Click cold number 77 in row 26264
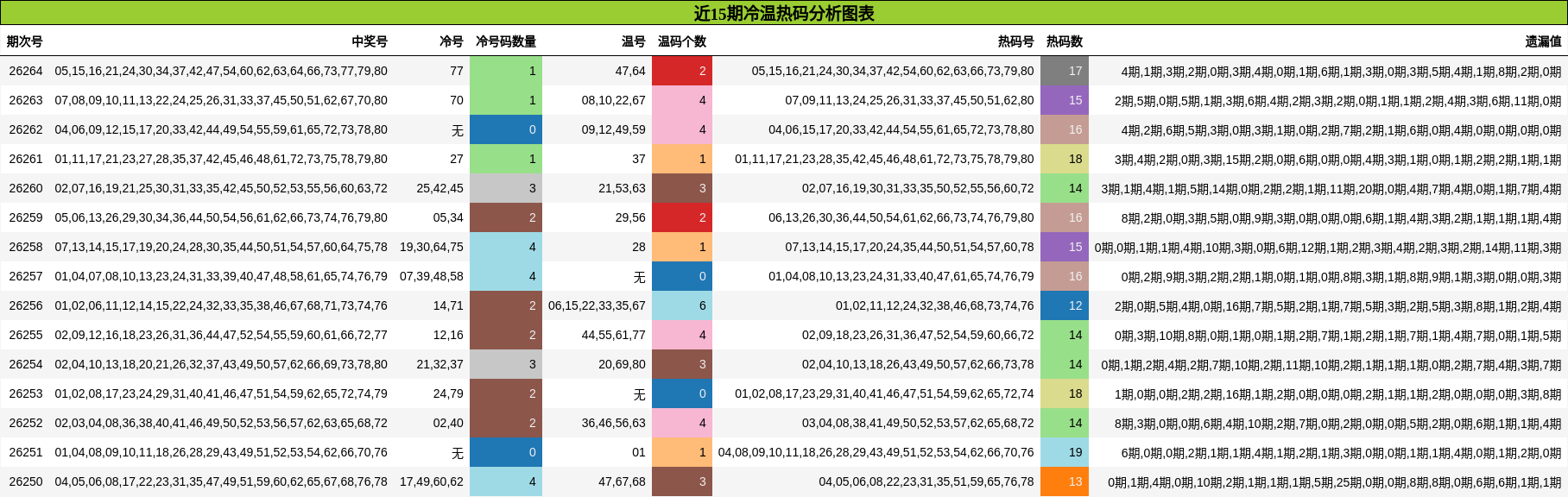The height and width of the screenshot is (497, 1568). [x=457, y=71]
